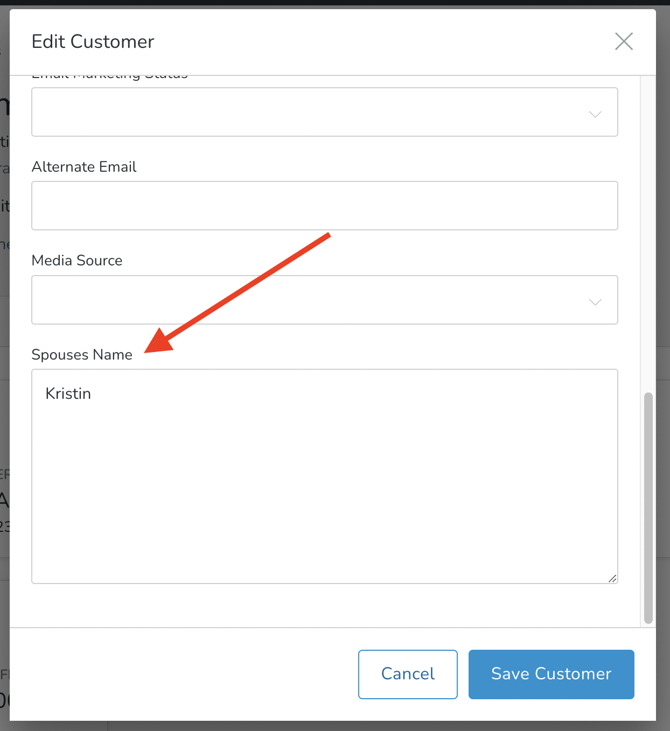
Task: Click the Edit Customer dialog title
Action: tap(93, 42)
